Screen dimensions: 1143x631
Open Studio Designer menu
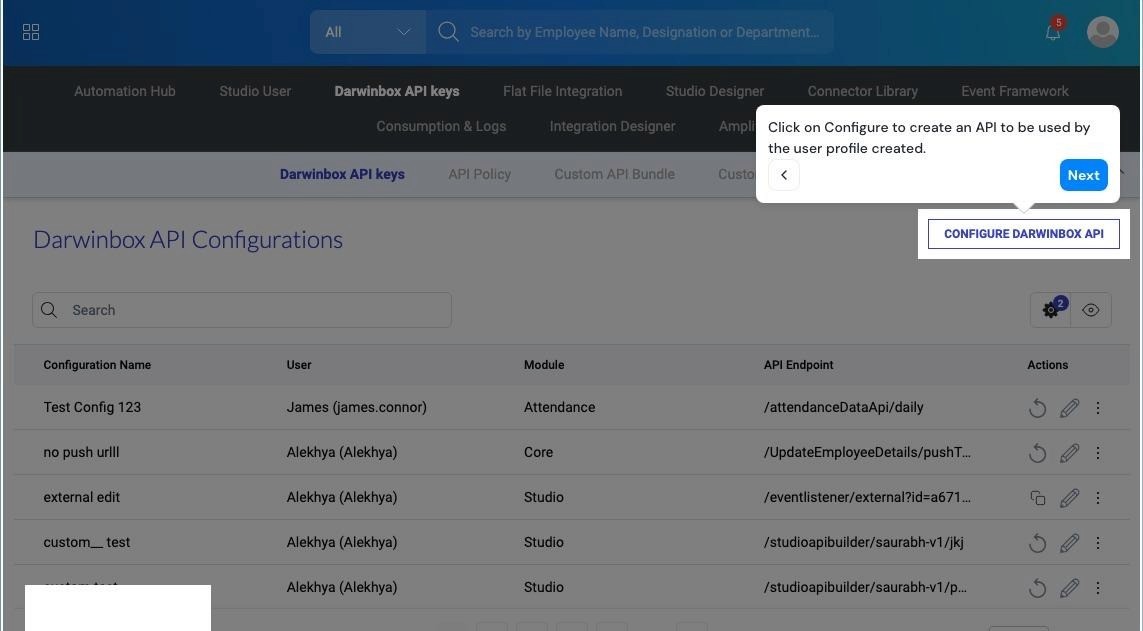point(714,91)
